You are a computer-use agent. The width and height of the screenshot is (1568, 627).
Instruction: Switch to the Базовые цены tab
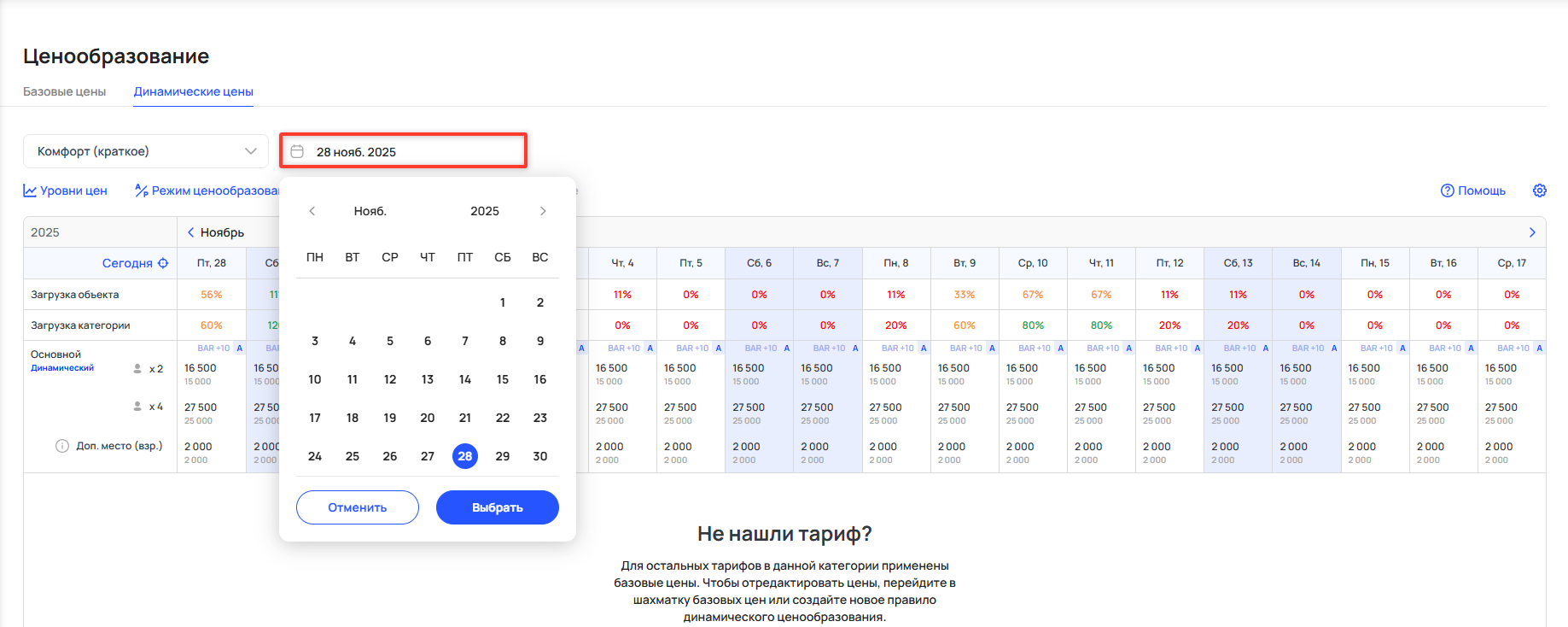(65, 91)
